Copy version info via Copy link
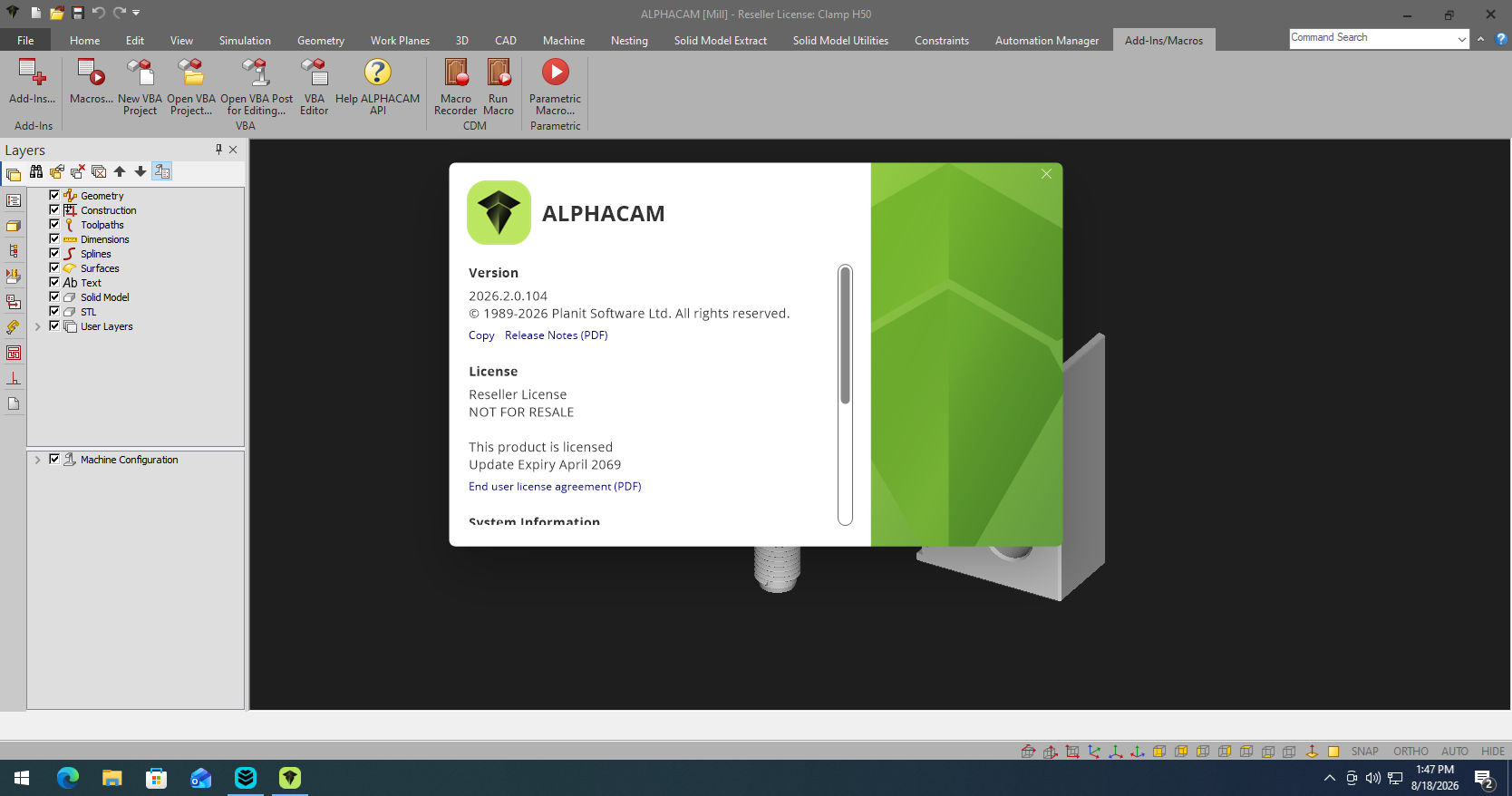Image resolution: width=1512 pixels, height=796 pixels. pyautogui.click(x=481, y=335)
